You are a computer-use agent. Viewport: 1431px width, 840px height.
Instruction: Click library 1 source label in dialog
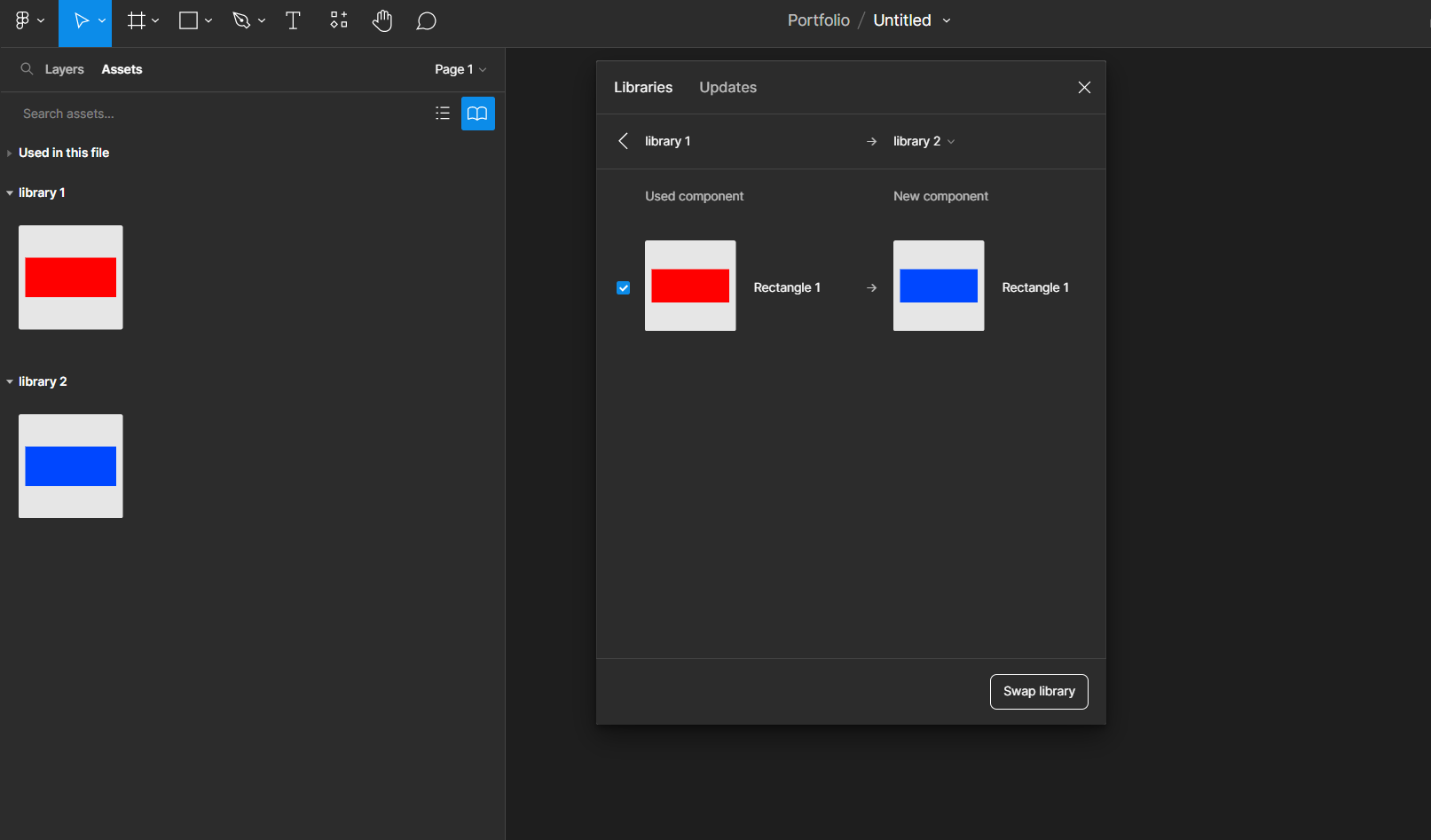click(x=667, y=141)
